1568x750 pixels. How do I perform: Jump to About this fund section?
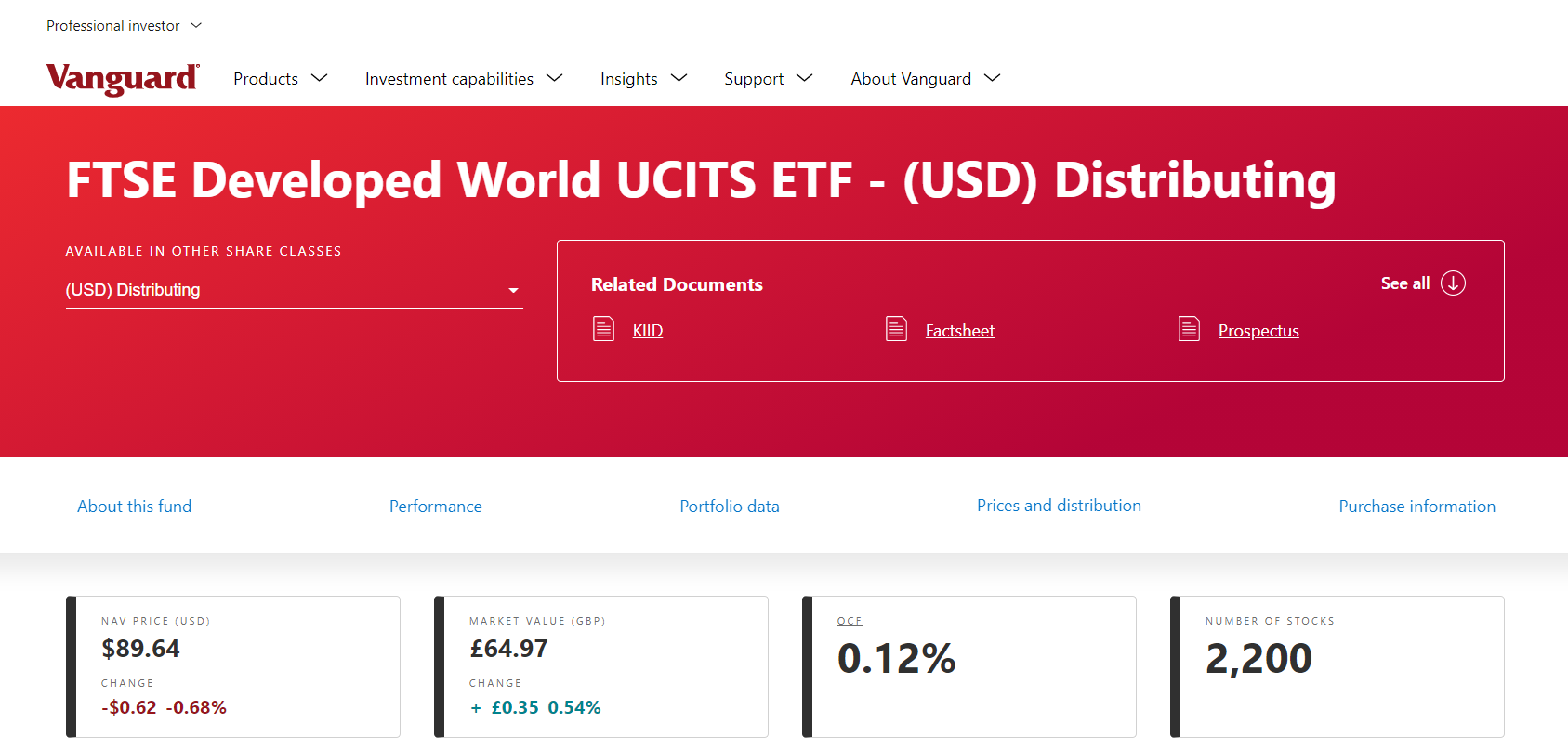click(135, 507)
